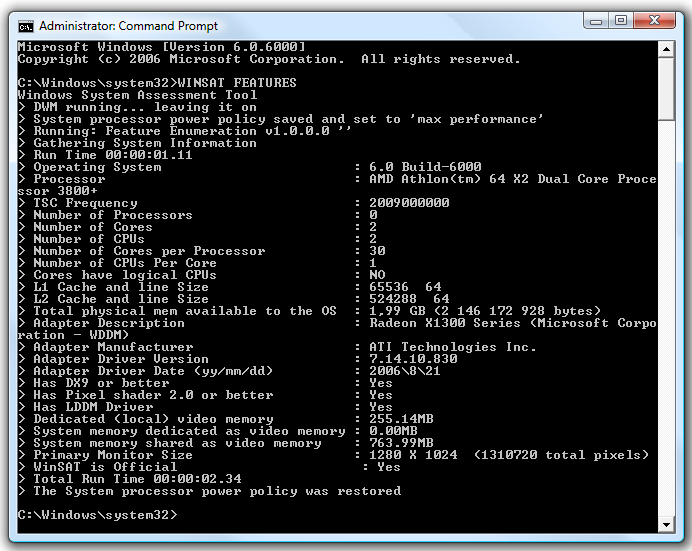Click the '1,99 GB (2 146 172 928 bytes)' value
The width and height of the screenshot is (692, 551).
[x=485, y=311]
